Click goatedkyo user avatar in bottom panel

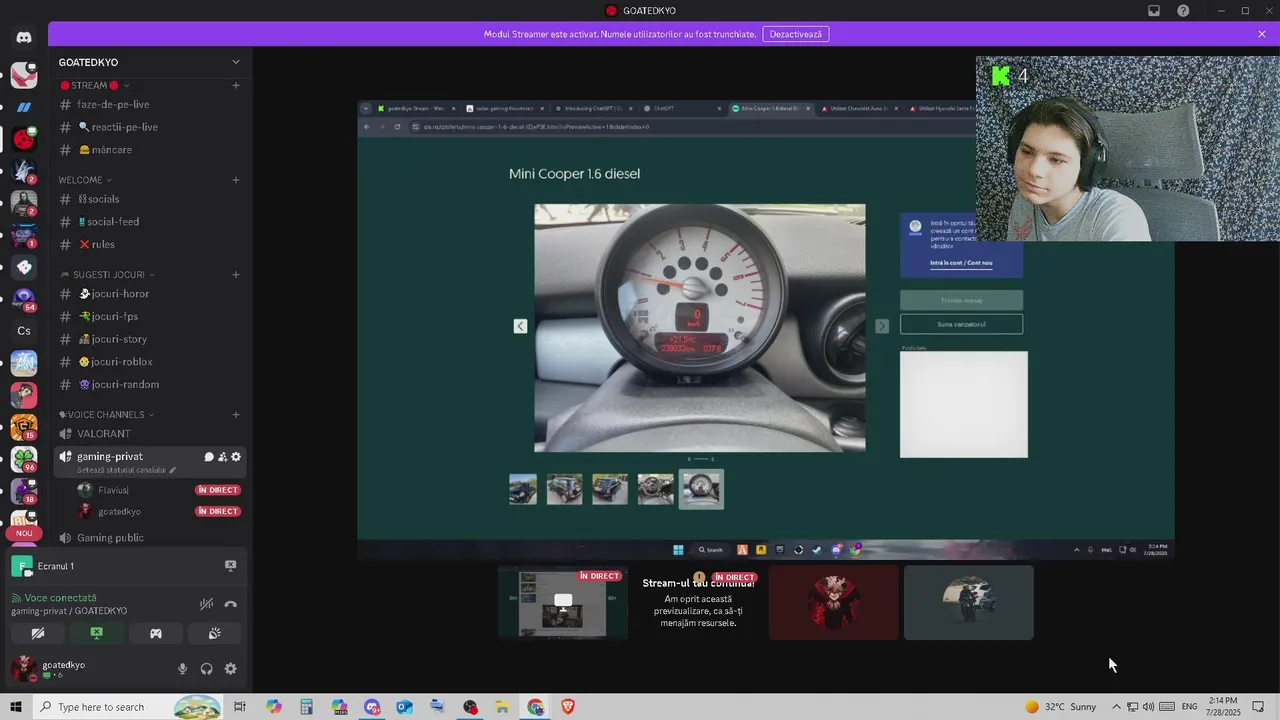[x=24, y=669]
